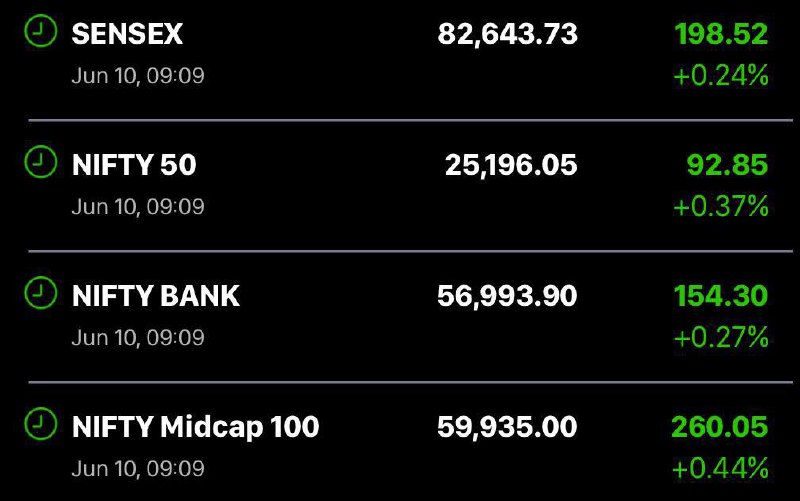Click NIFTY Midcap 100 value 59,935.00
The image size is (800, 501).
click(507, 427)
